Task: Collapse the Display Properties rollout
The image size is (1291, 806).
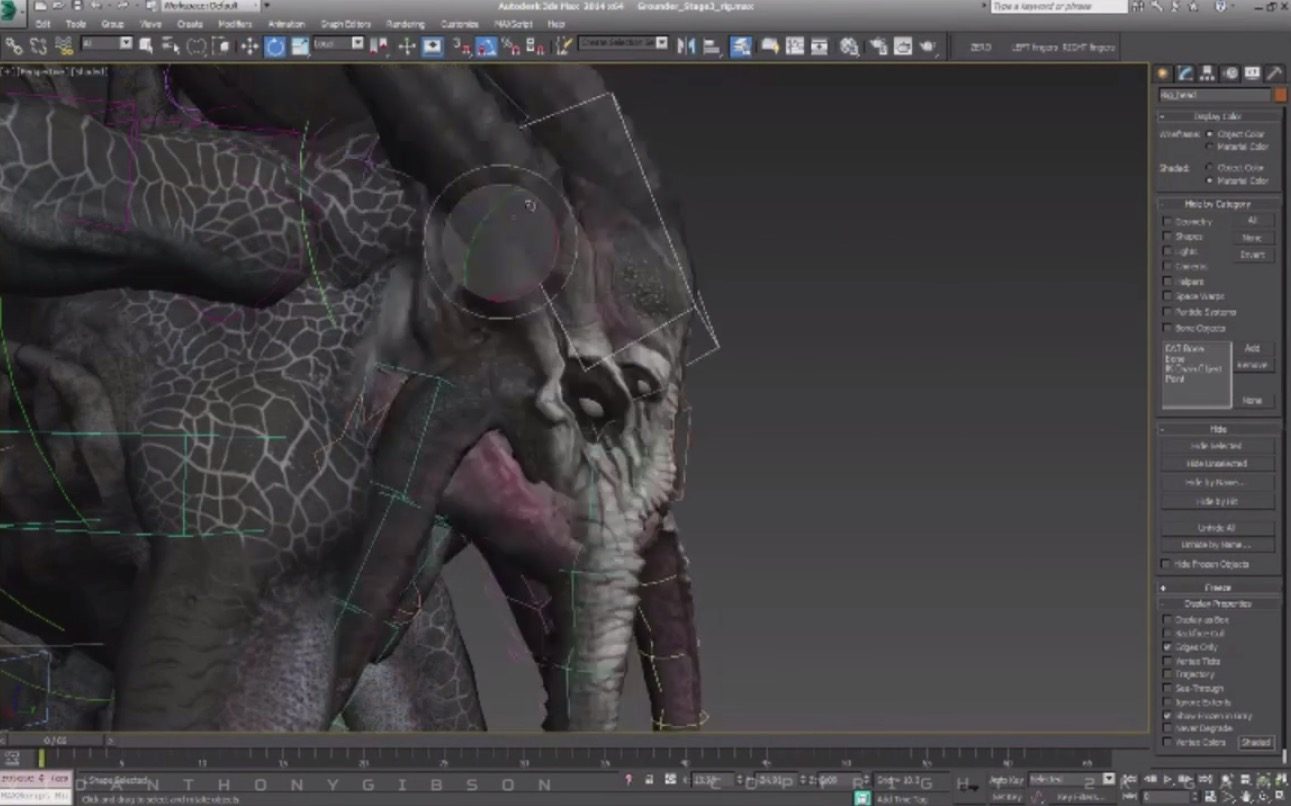Action: [x=1219, y=604]
